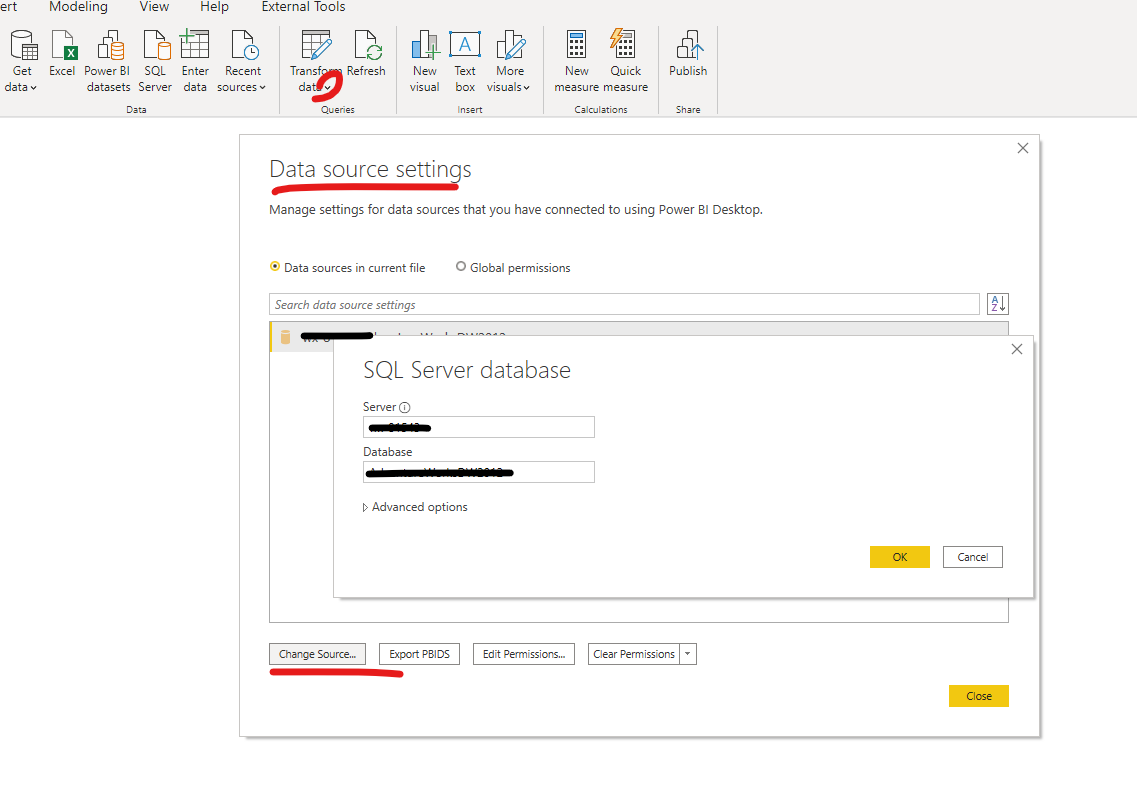Connect to Power BI datasets
Screen dimensions: 1137x791
(108, 61)
